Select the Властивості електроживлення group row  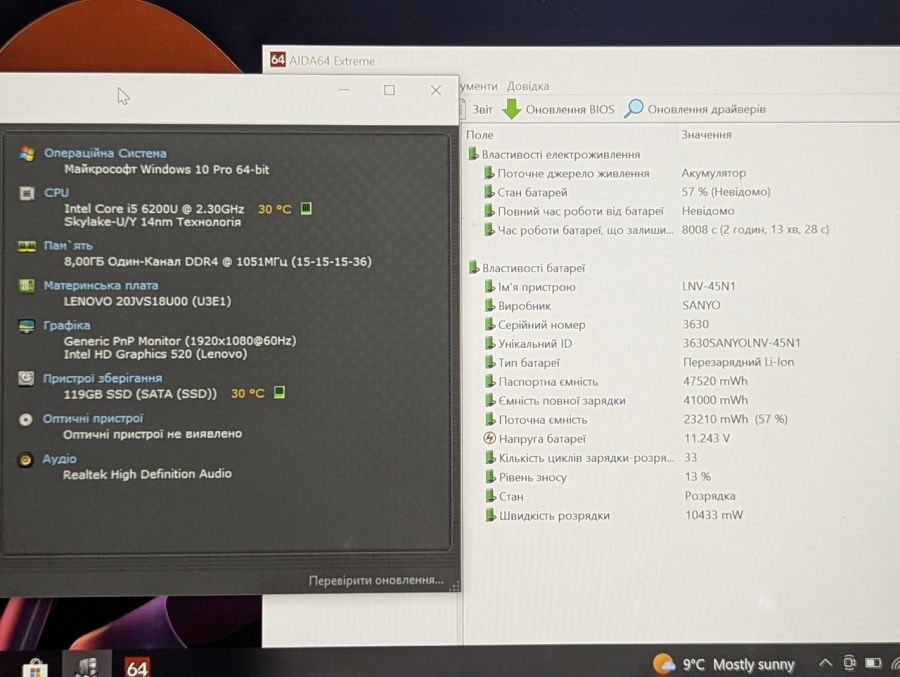pyautogui.click(x=554, y=154)
